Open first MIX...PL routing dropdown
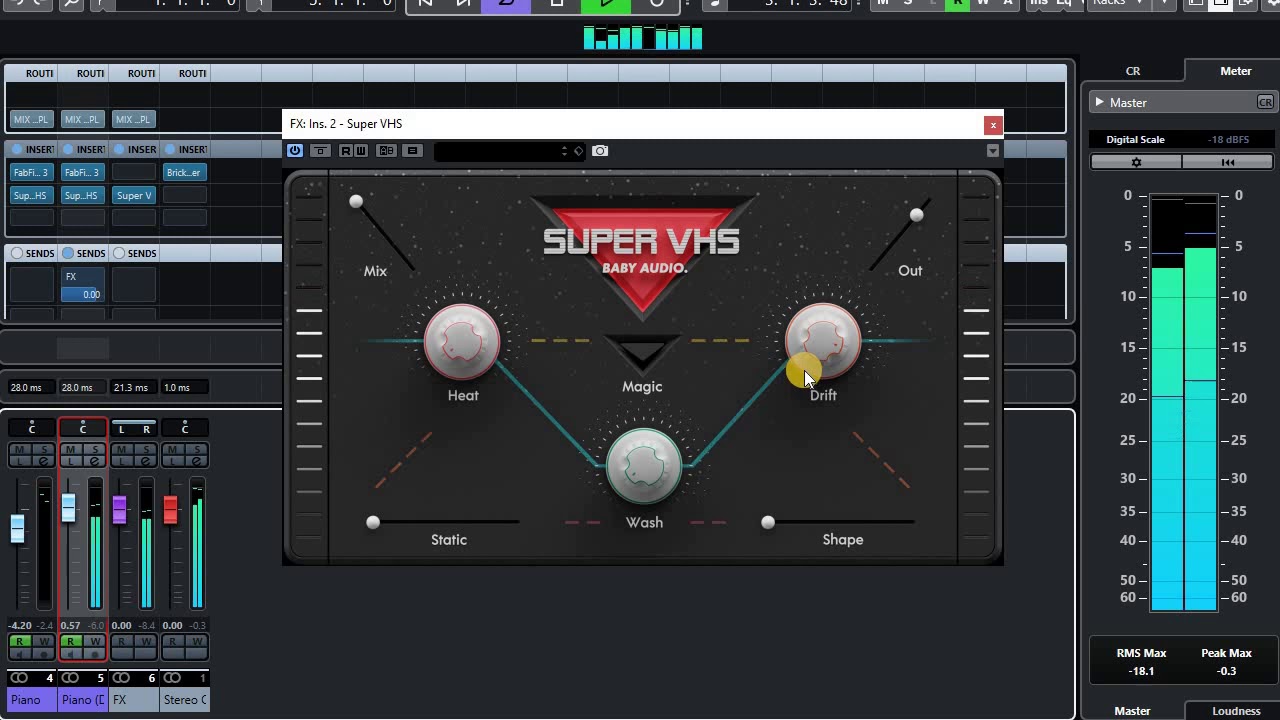This screenshot has width=1280, height=720. (x=31, y=119)
